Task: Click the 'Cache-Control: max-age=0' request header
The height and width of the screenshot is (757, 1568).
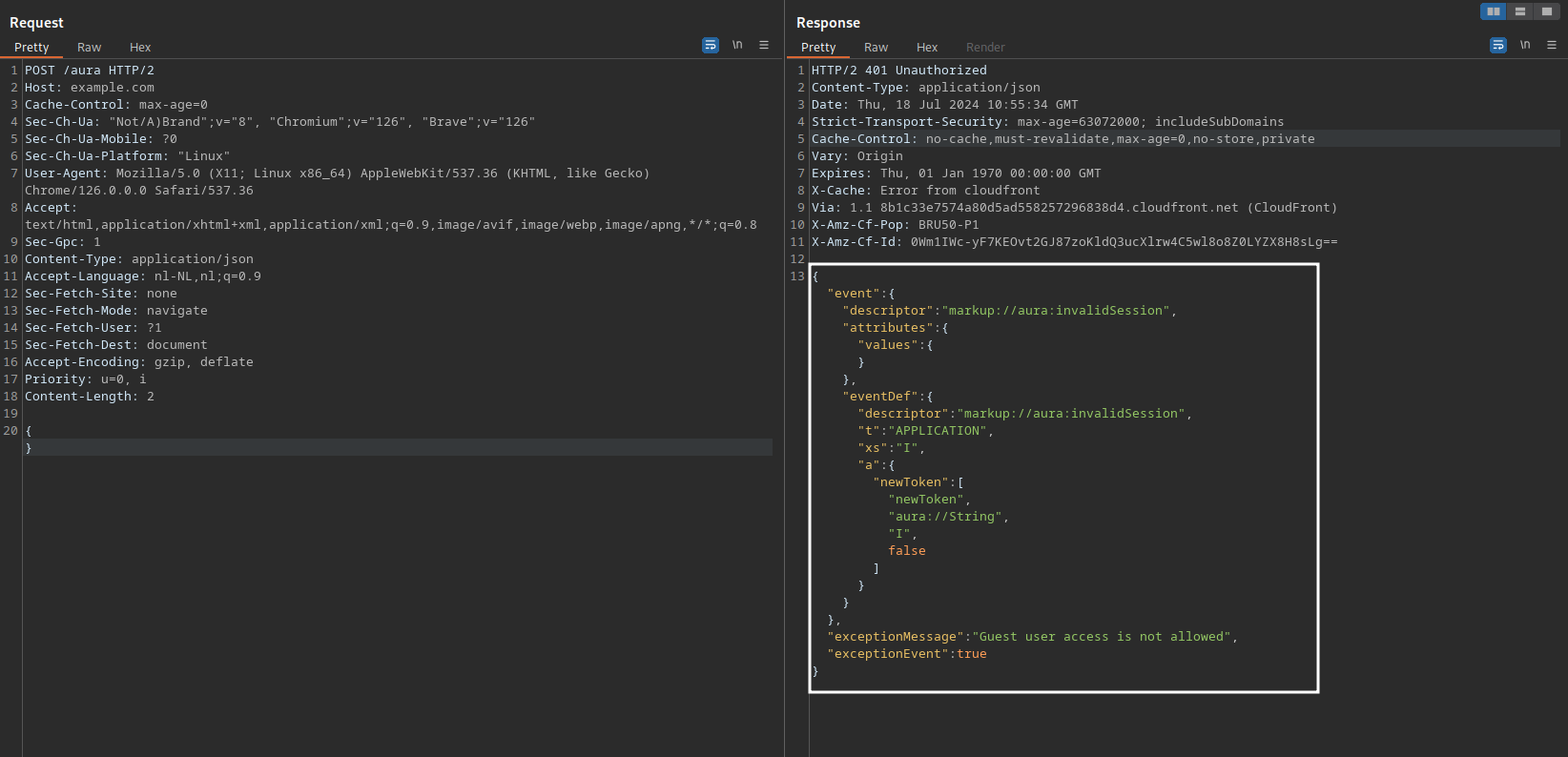Action: tap(116, 105)
